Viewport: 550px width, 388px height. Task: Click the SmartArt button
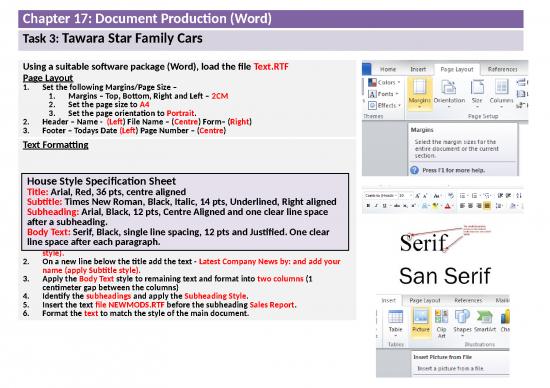485,322
